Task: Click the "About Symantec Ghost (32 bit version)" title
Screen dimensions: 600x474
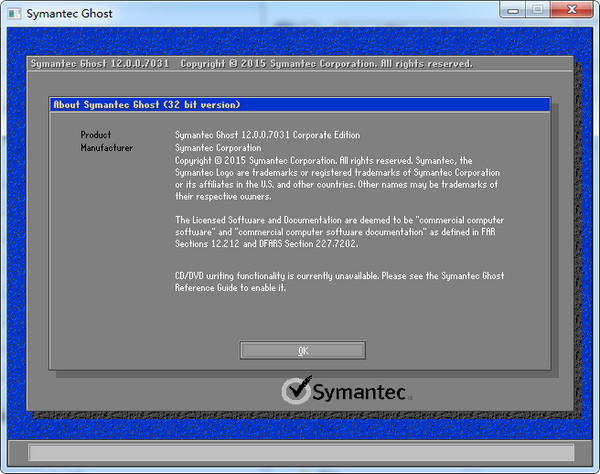Action: (147, 104)
